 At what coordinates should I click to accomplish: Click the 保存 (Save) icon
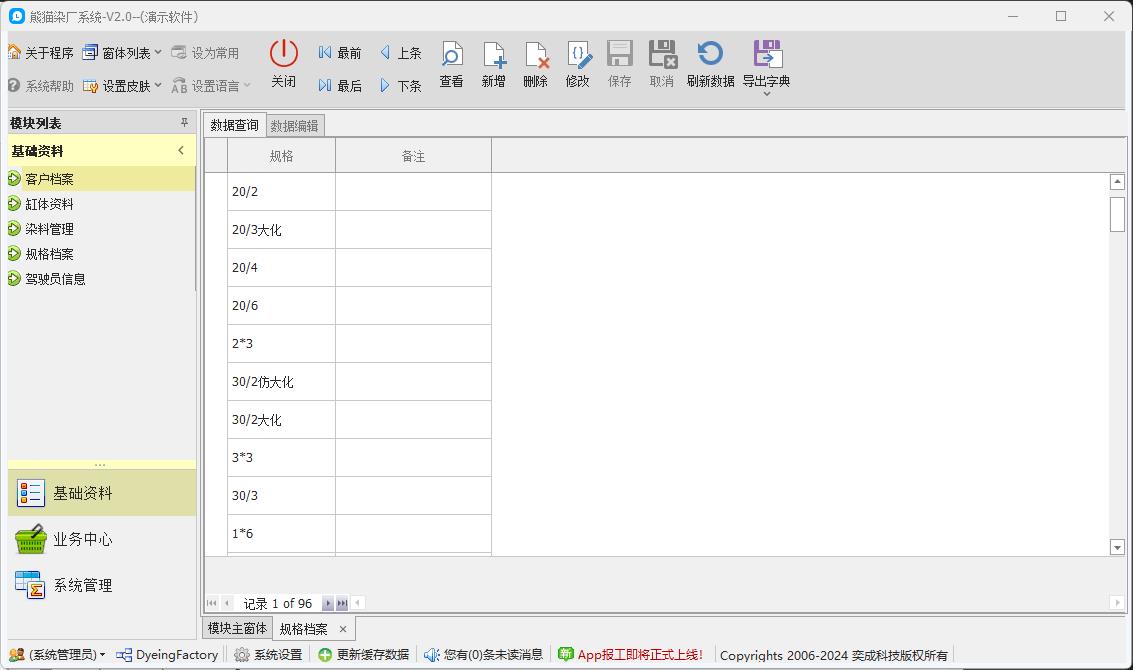click(x=619, y=63)
